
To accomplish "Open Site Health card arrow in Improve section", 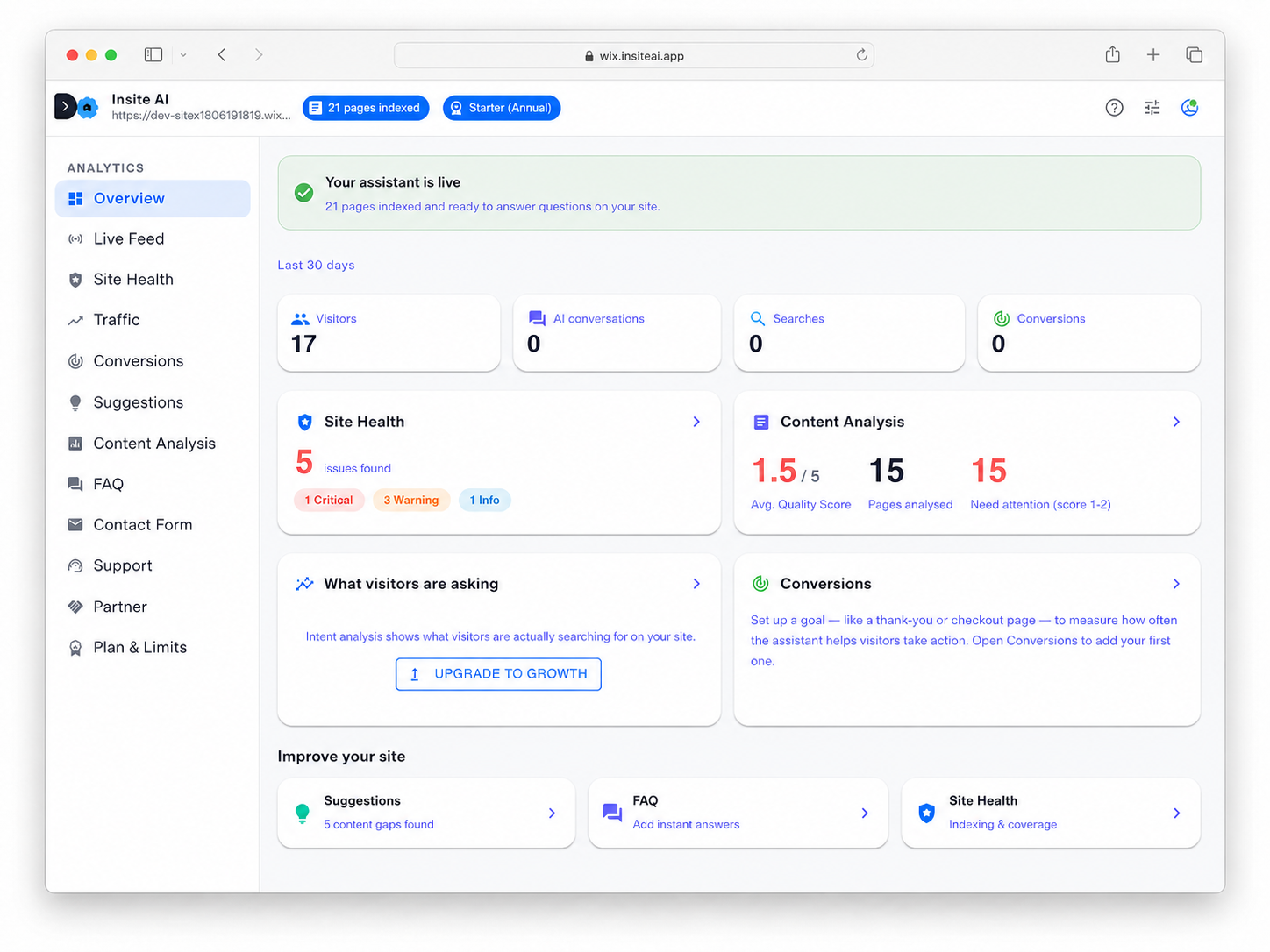I will 1176,813.
